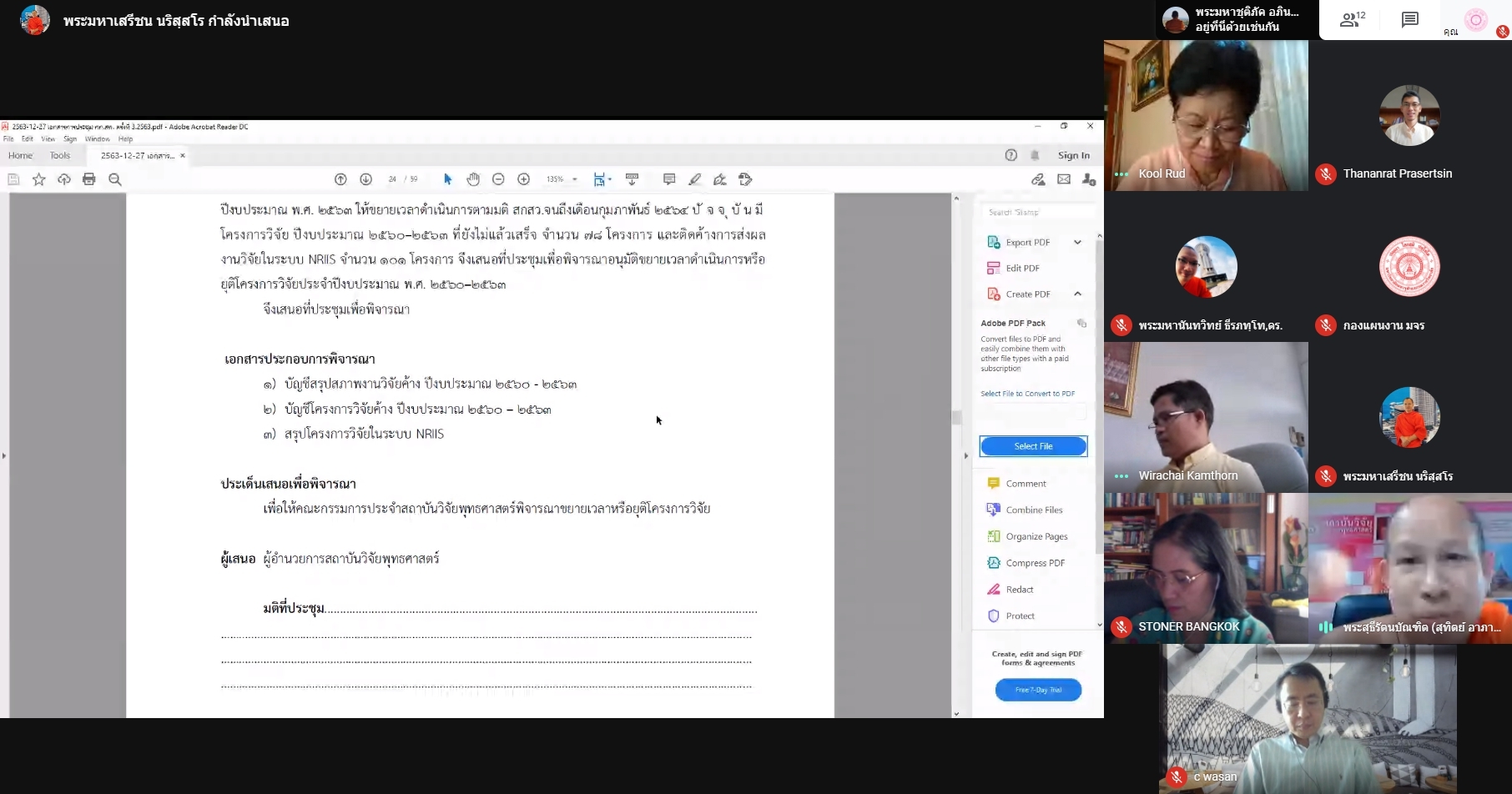Add a sticky note comment from the toolbar
1512x794 pixels.
point(668,179)
